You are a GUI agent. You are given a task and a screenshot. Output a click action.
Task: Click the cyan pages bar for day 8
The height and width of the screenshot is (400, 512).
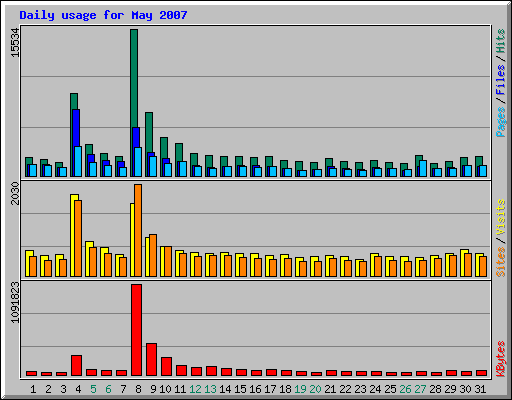pos(138,162)
